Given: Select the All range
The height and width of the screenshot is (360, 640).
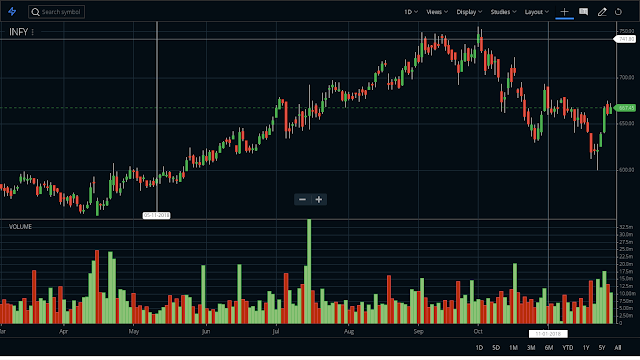Looking at the screenshot, I should pos(618,348).
